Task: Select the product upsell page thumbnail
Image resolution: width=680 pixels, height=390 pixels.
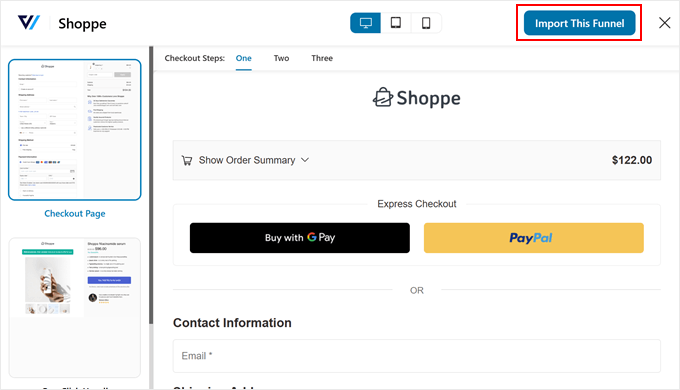Action: [x=75, y=308]
